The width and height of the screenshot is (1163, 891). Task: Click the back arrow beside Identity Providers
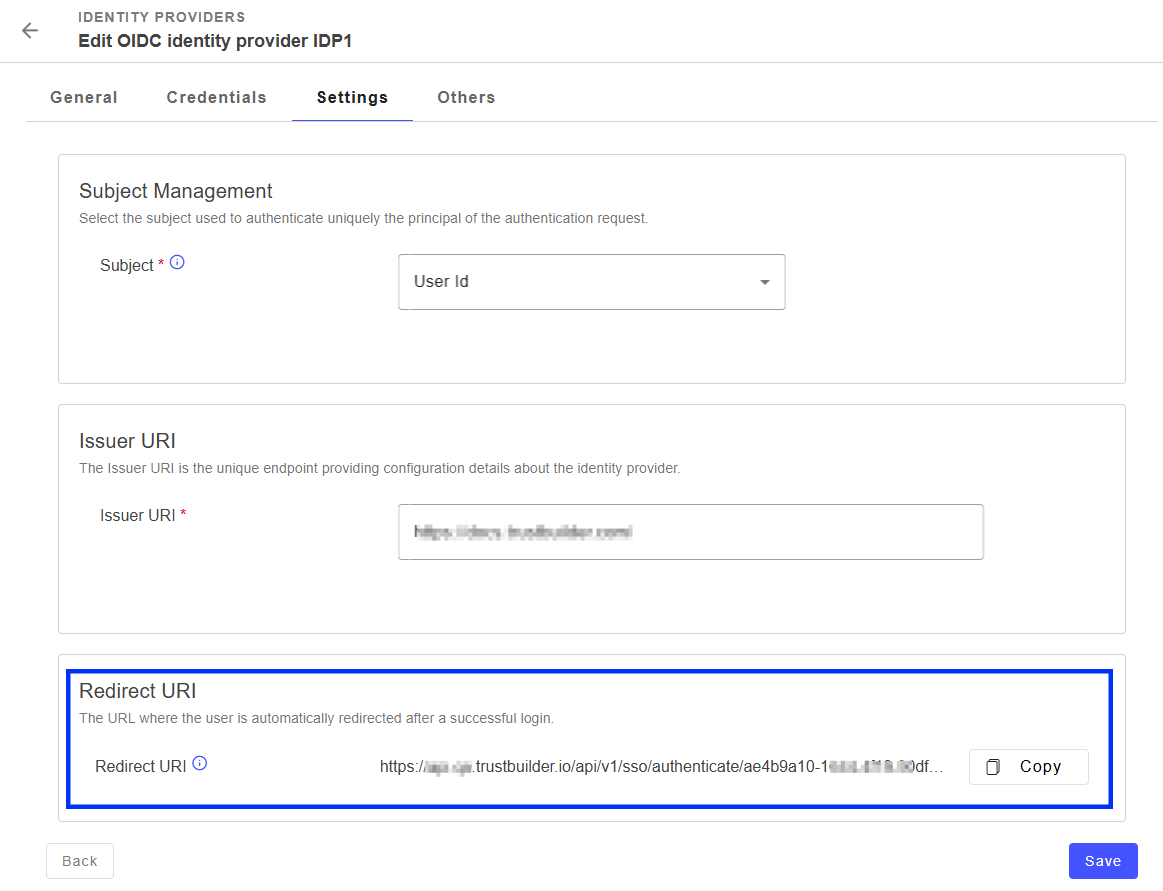30,30
